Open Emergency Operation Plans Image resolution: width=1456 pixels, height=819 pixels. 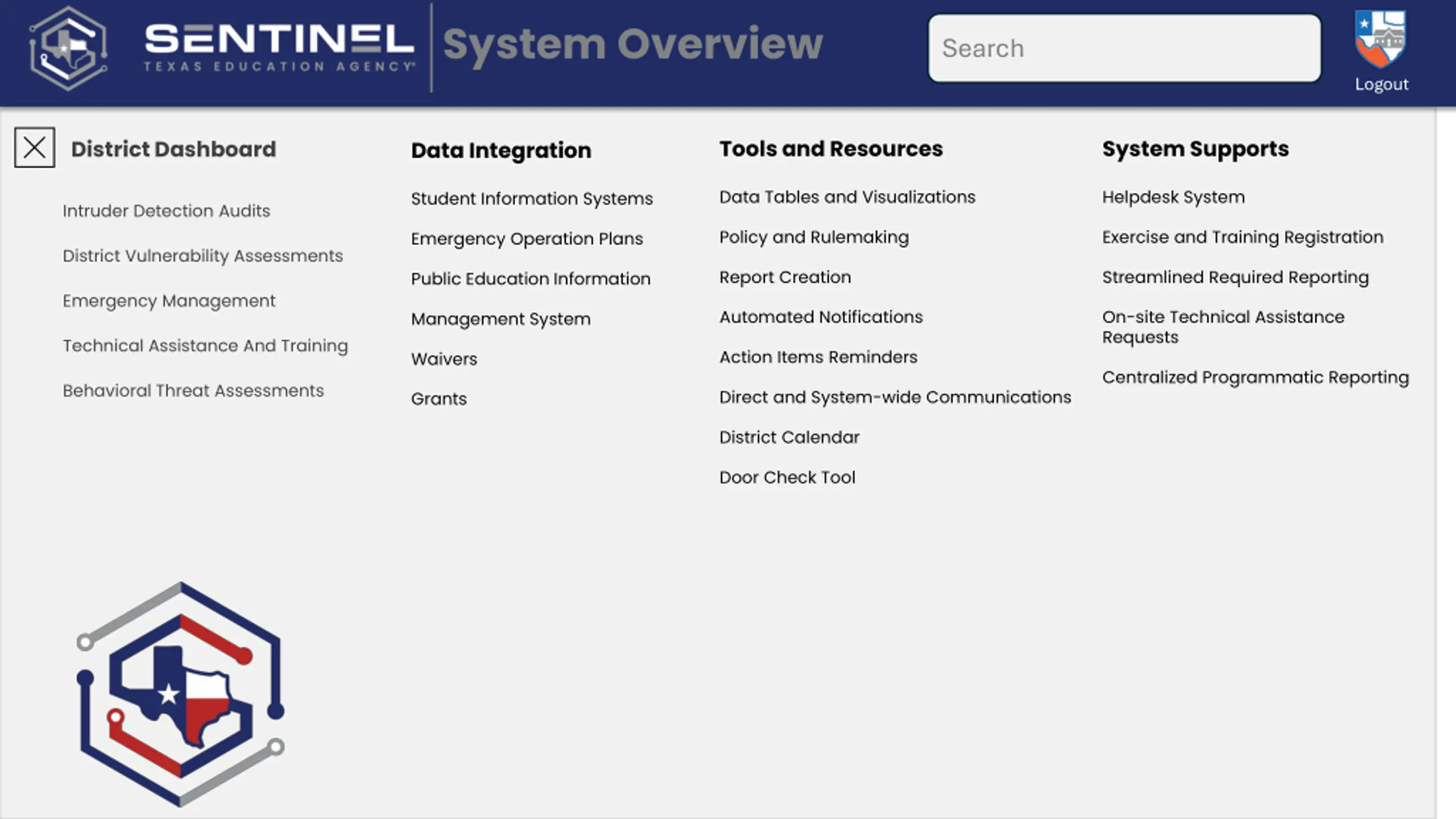coord(527,239)
